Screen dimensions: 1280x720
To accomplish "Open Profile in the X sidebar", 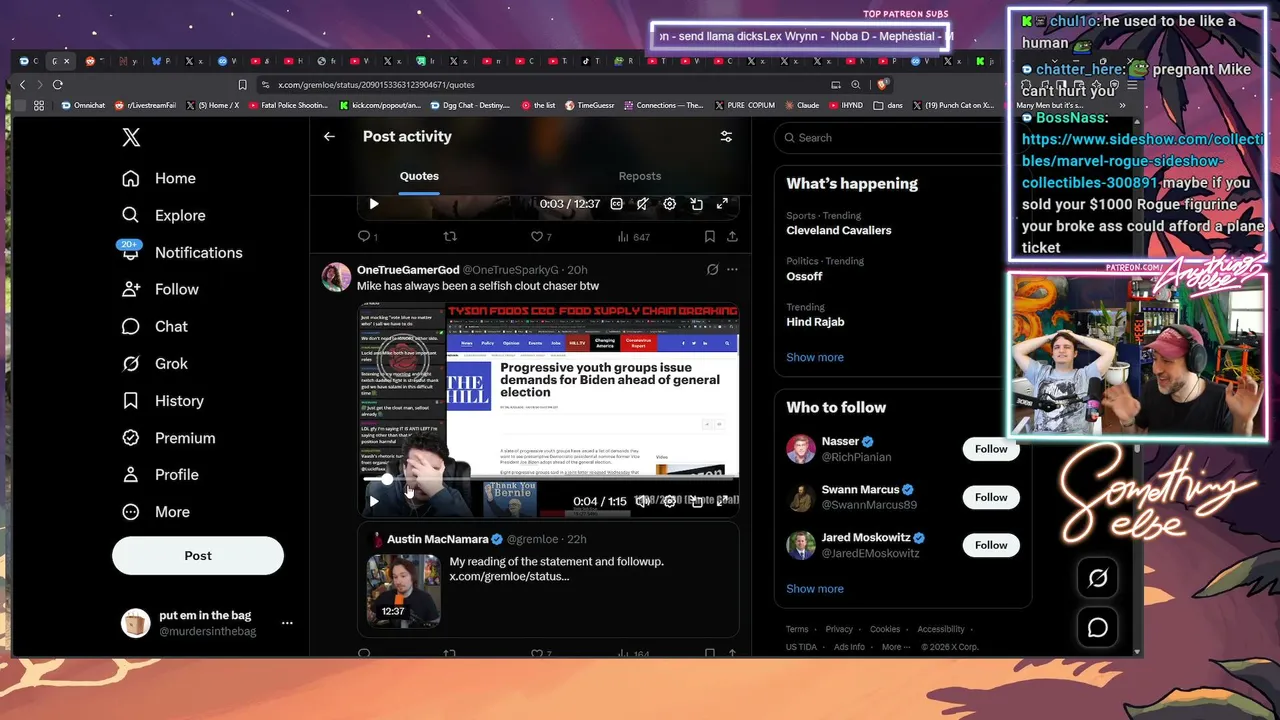I will pos(160,474).
